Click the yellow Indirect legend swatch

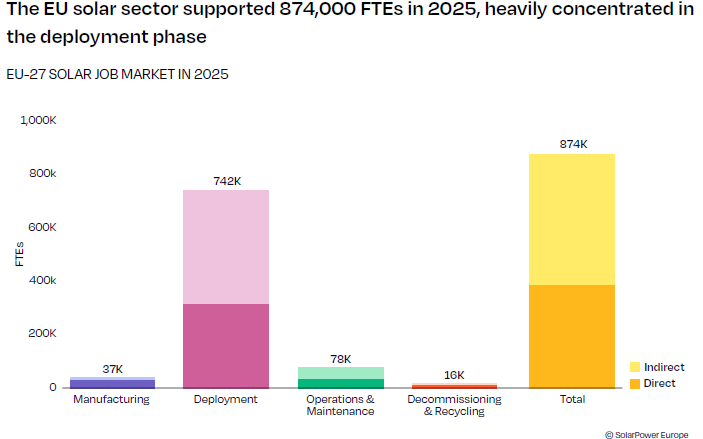[635, 367]
